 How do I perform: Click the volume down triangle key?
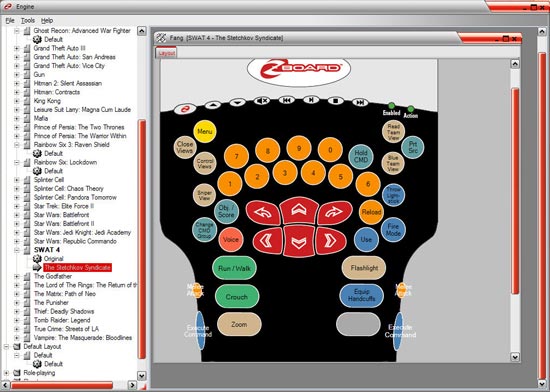[237, 102]
